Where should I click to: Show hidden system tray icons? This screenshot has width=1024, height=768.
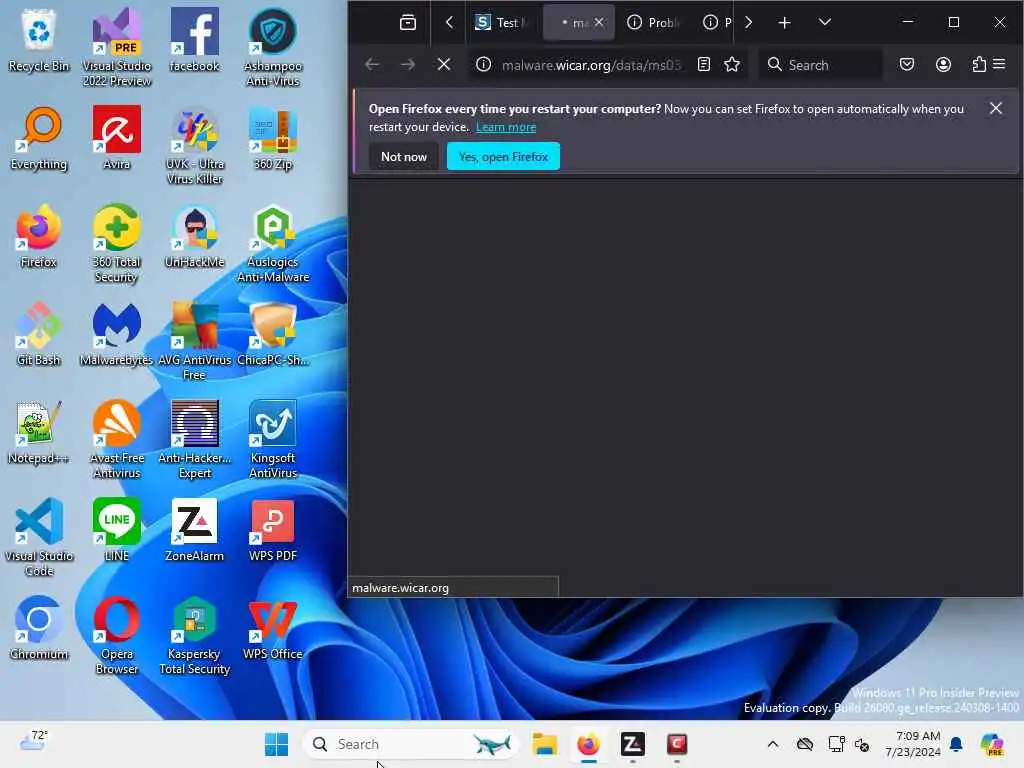point(773,744)
